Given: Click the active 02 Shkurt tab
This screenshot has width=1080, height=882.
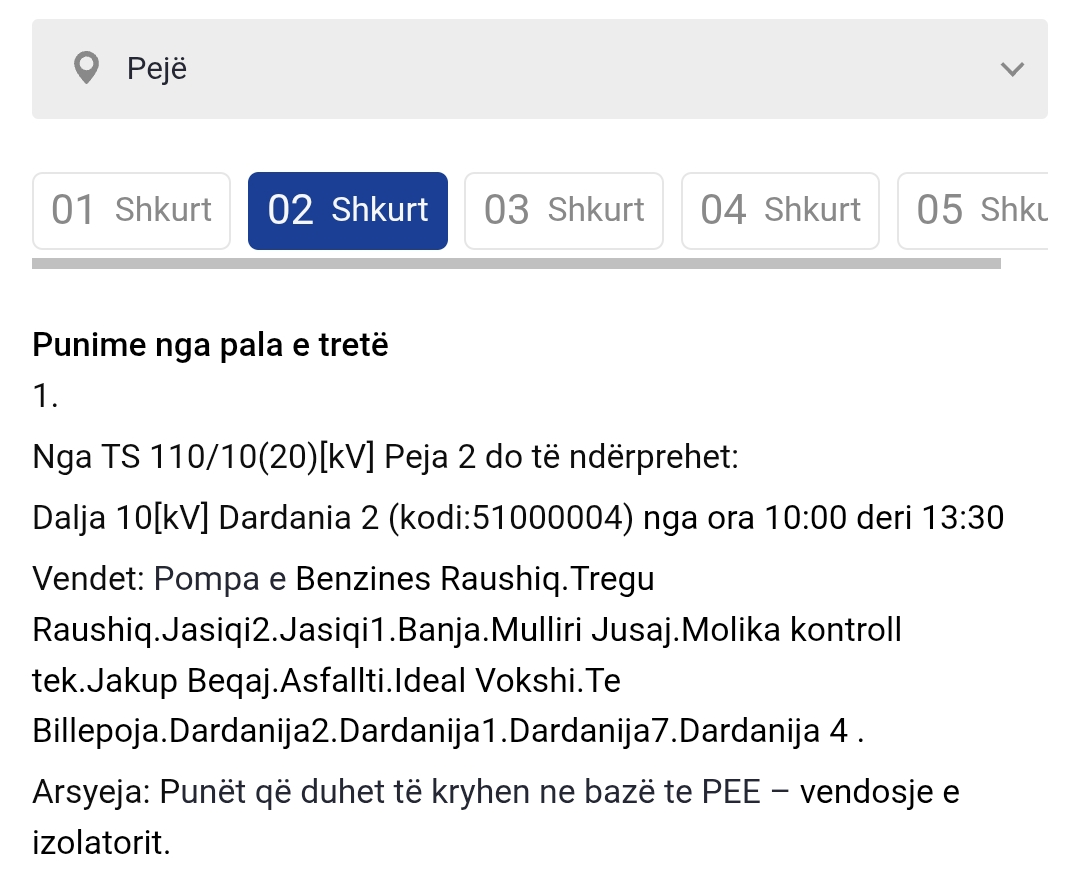Looking at the screenshot, I should 348,210.
